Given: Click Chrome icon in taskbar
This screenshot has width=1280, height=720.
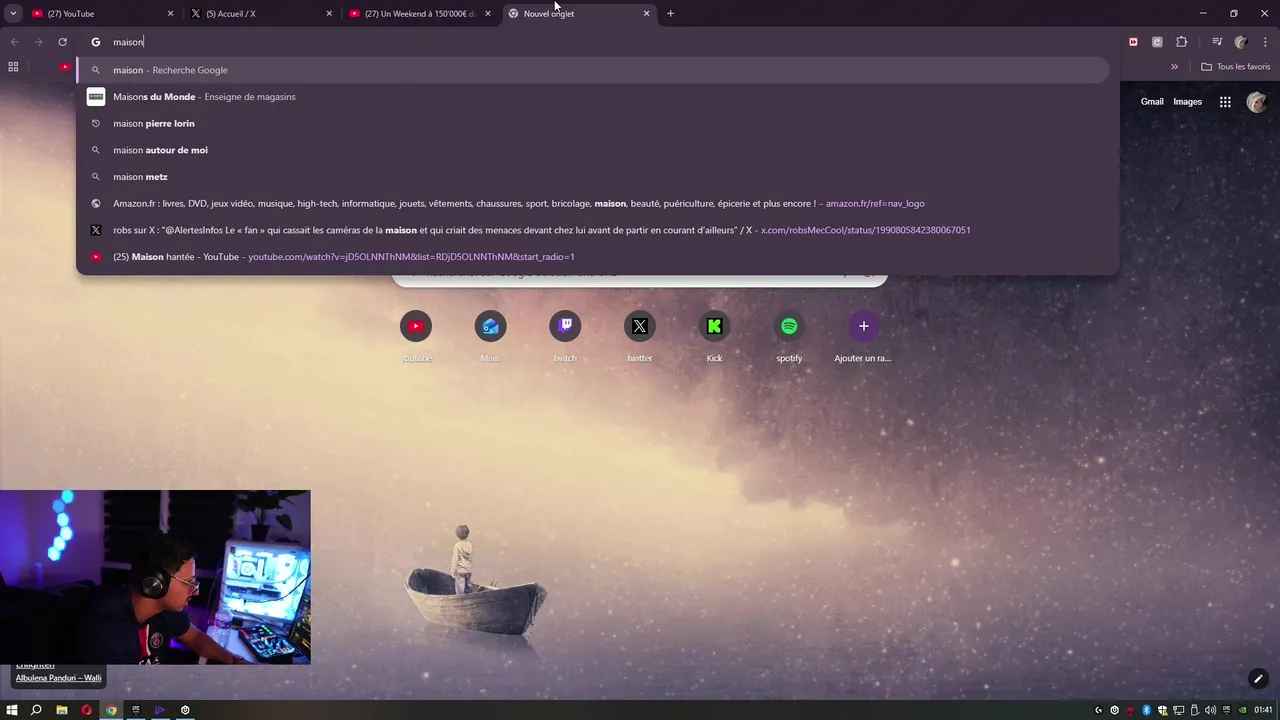Looking at the screenshot, I should 111,710.
